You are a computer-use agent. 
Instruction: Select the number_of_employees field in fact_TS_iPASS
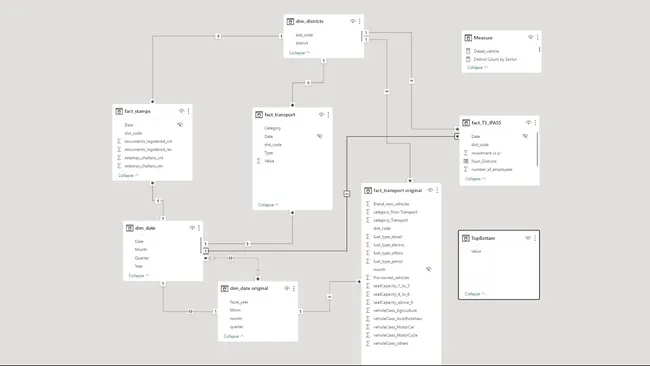tap(492, 170)
